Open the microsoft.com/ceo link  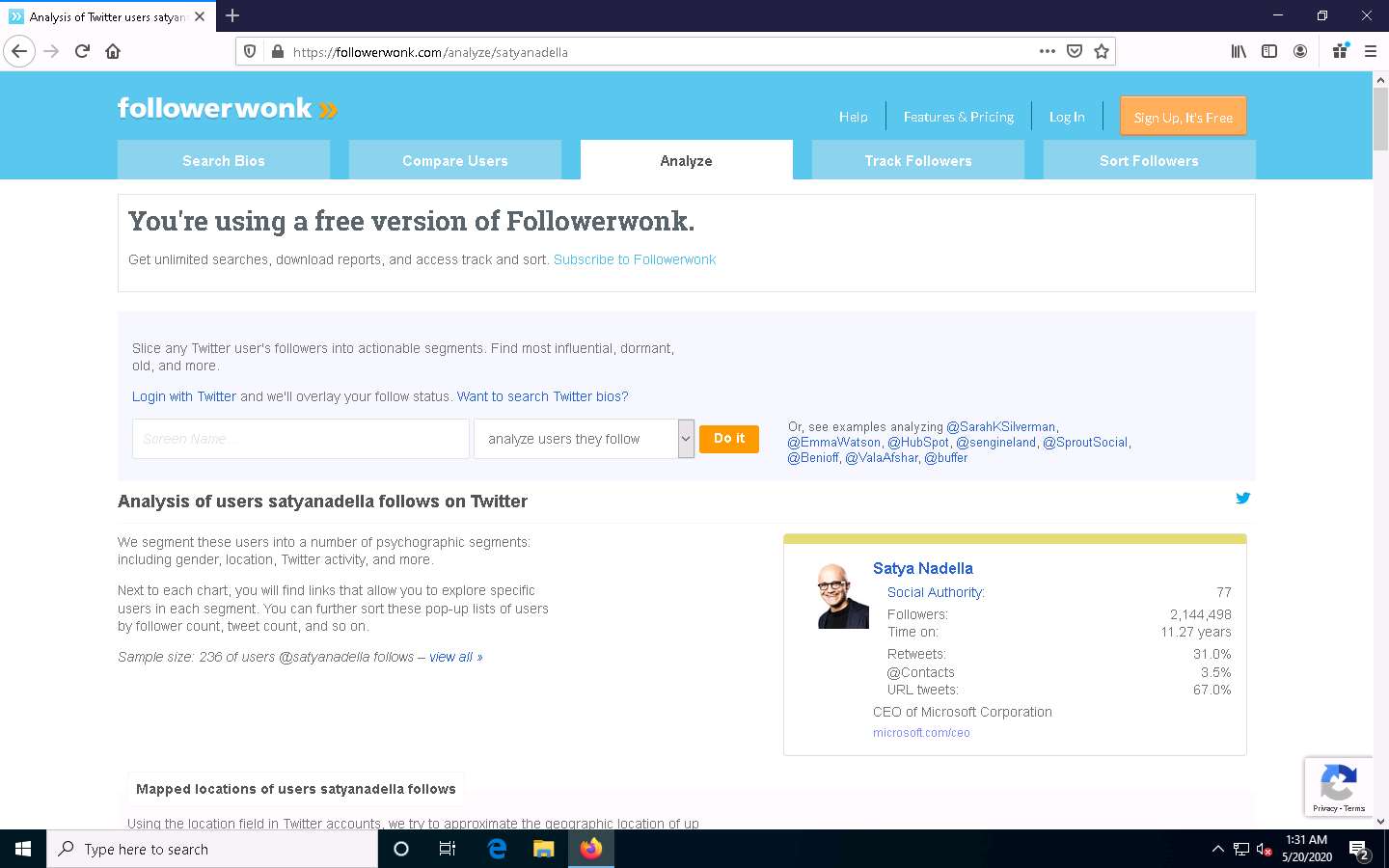pyautogui.click(x=921, y=733)
